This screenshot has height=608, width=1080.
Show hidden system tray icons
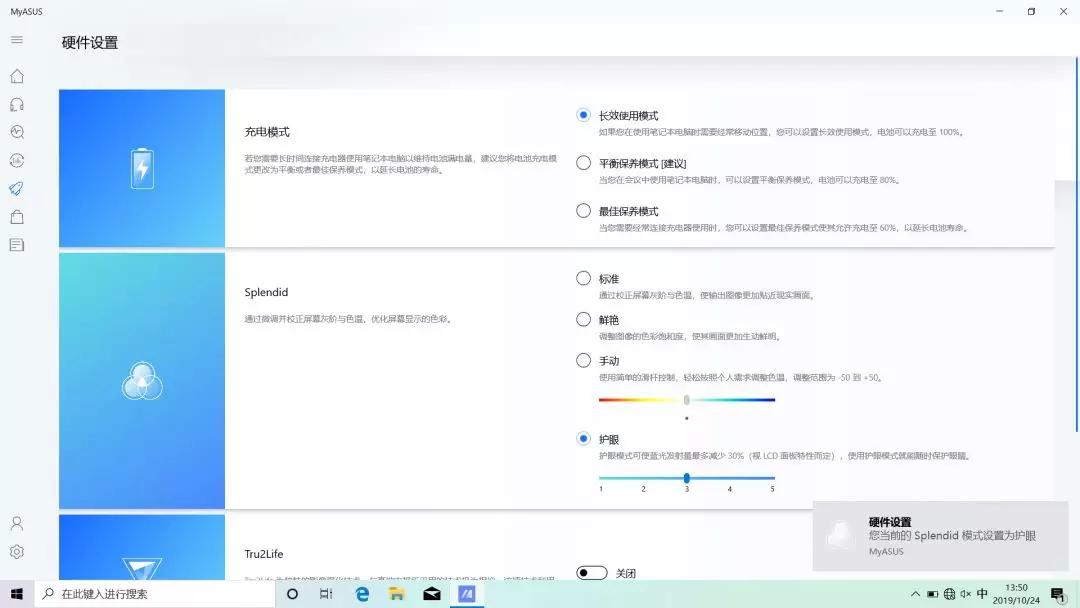click(x=915, y=594)
